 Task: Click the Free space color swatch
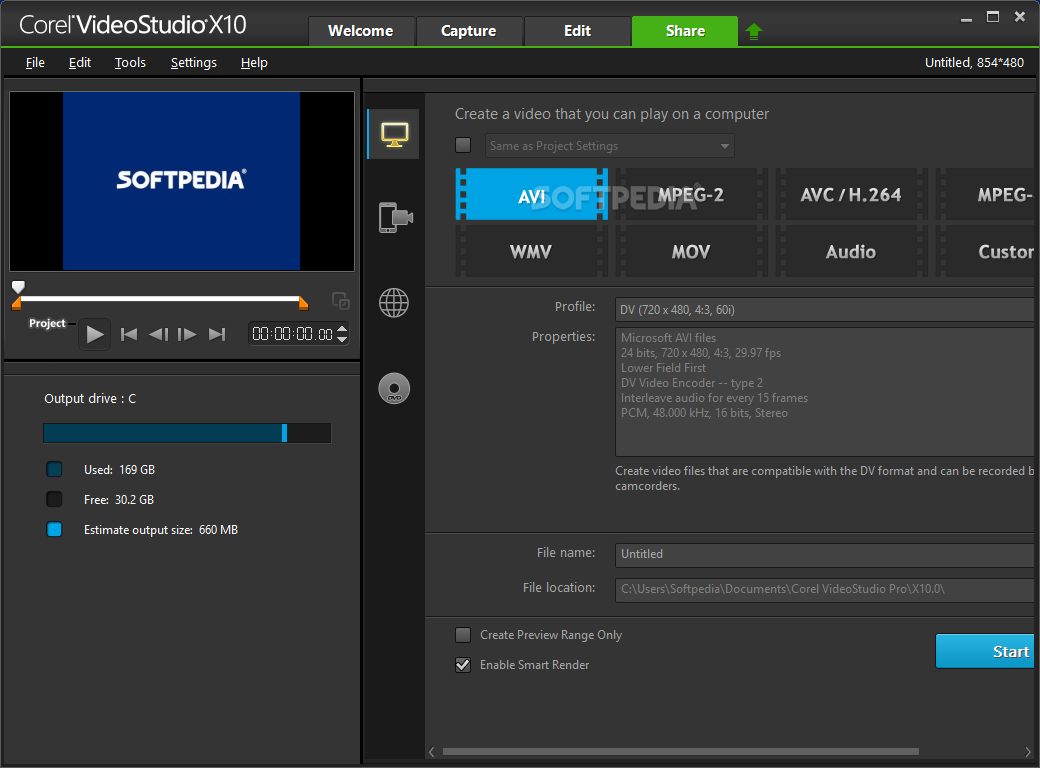(54, 499)
